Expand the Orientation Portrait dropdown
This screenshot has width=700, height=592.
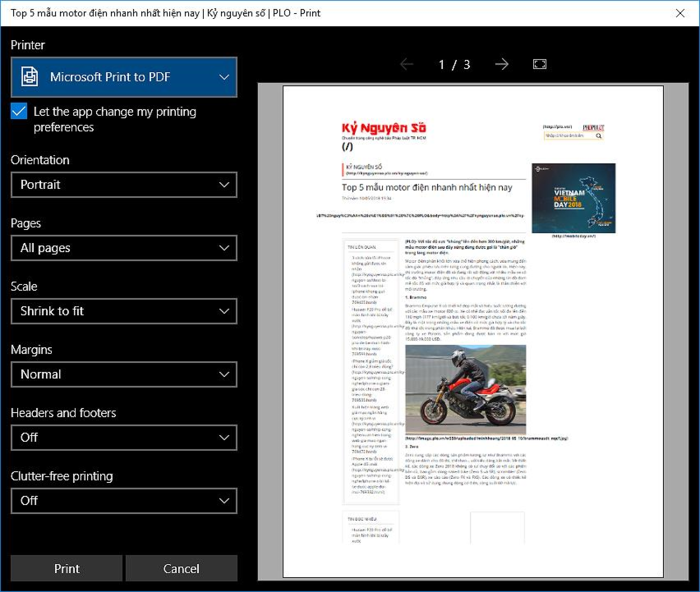[x=124, y=185]
